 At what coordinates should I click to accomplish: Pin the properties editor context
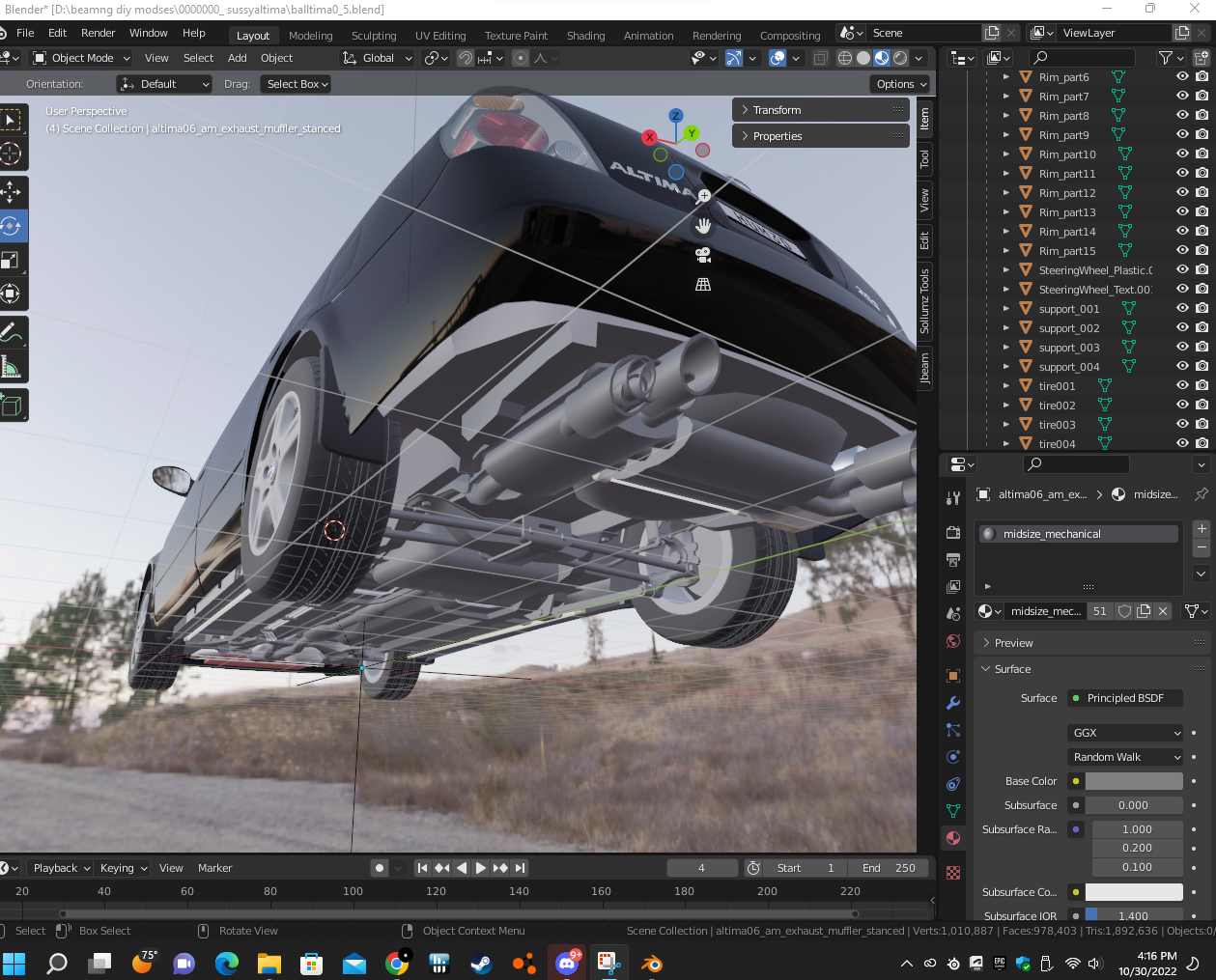click(x=1201, y=494)
